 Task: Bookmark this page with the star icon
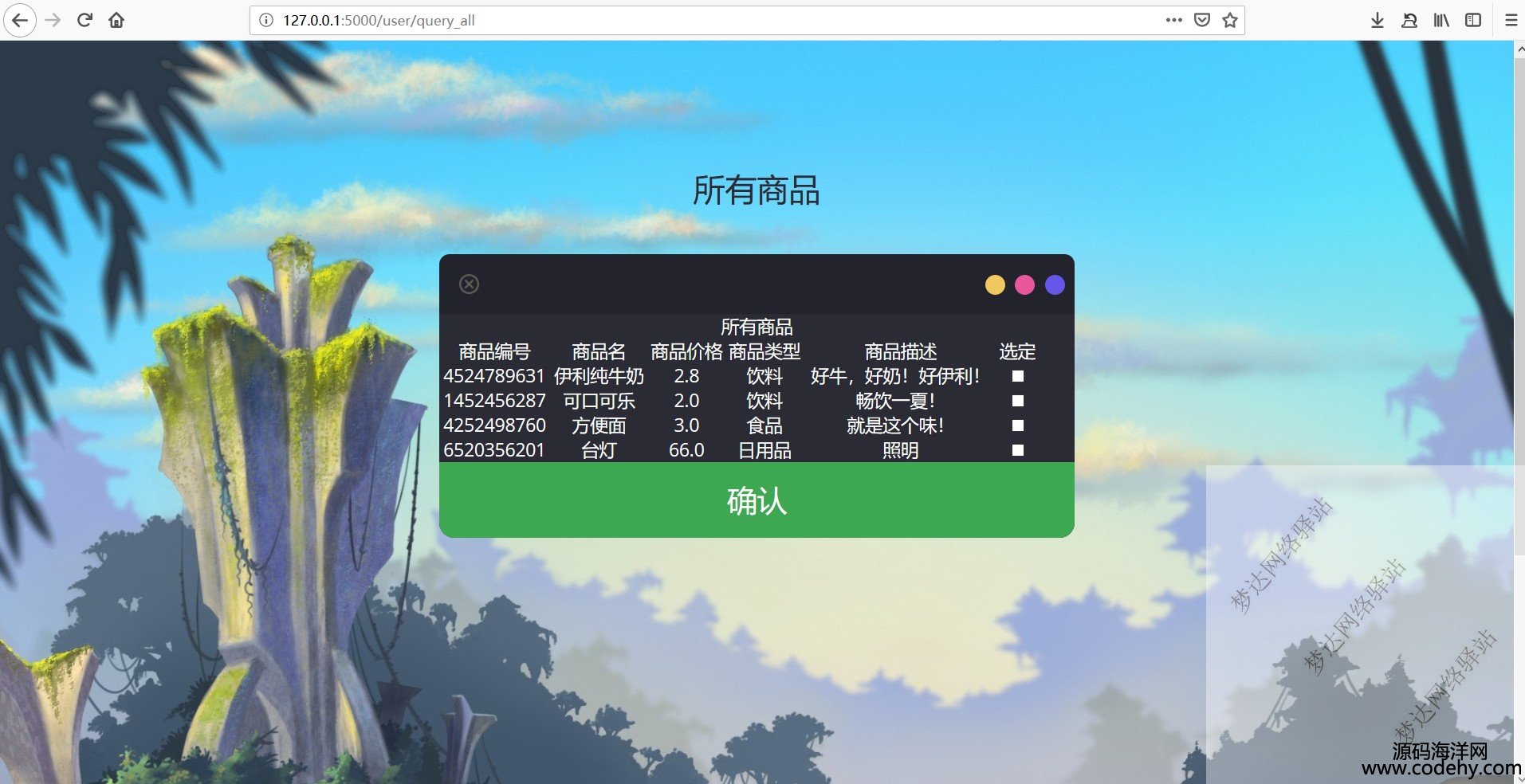pyautogui.click(x=1230, y=20)
